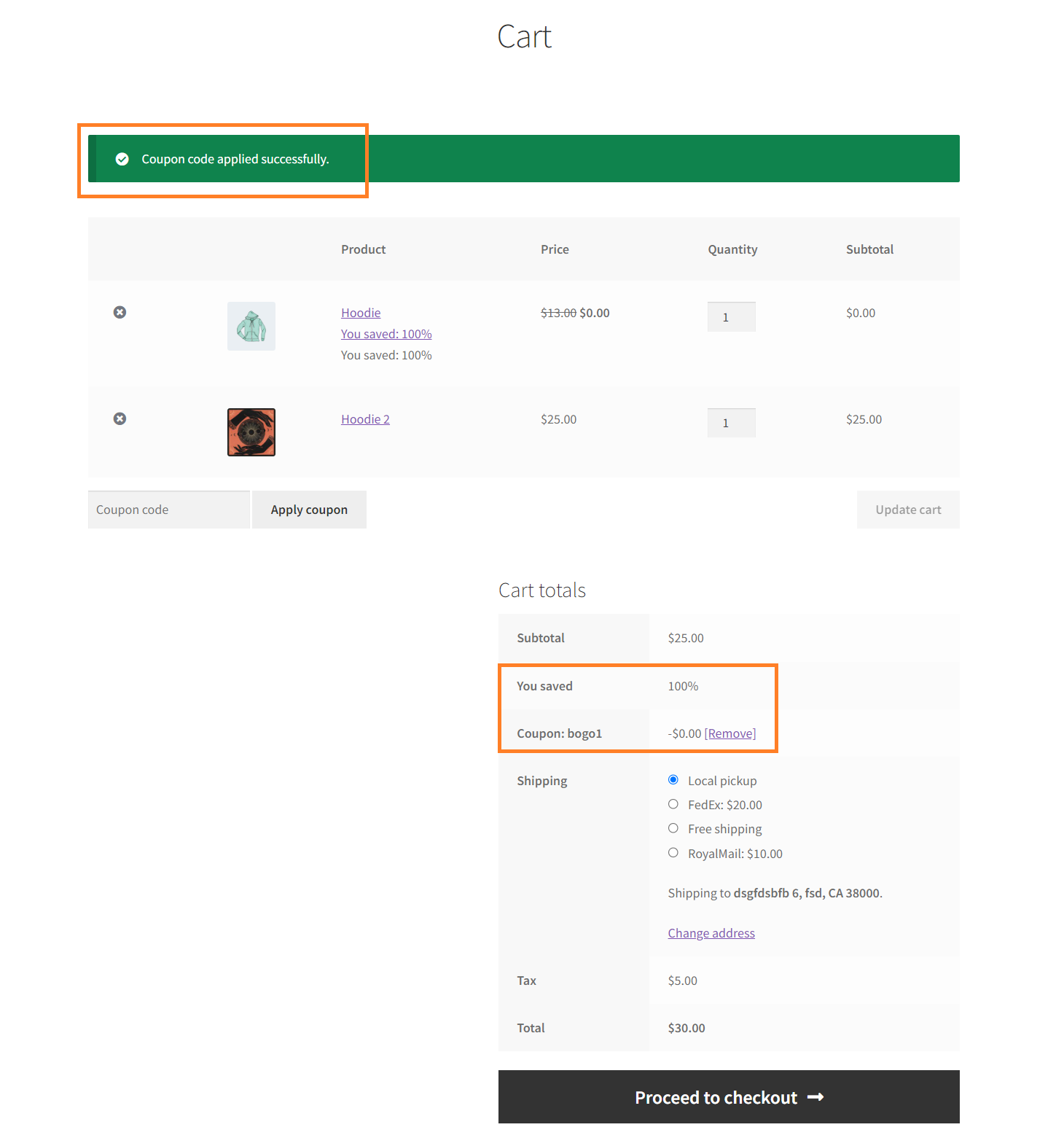Choose RoyalMail $10.00 shipping option
The height and width of the screenshot is (1146, 1064).
673,853
